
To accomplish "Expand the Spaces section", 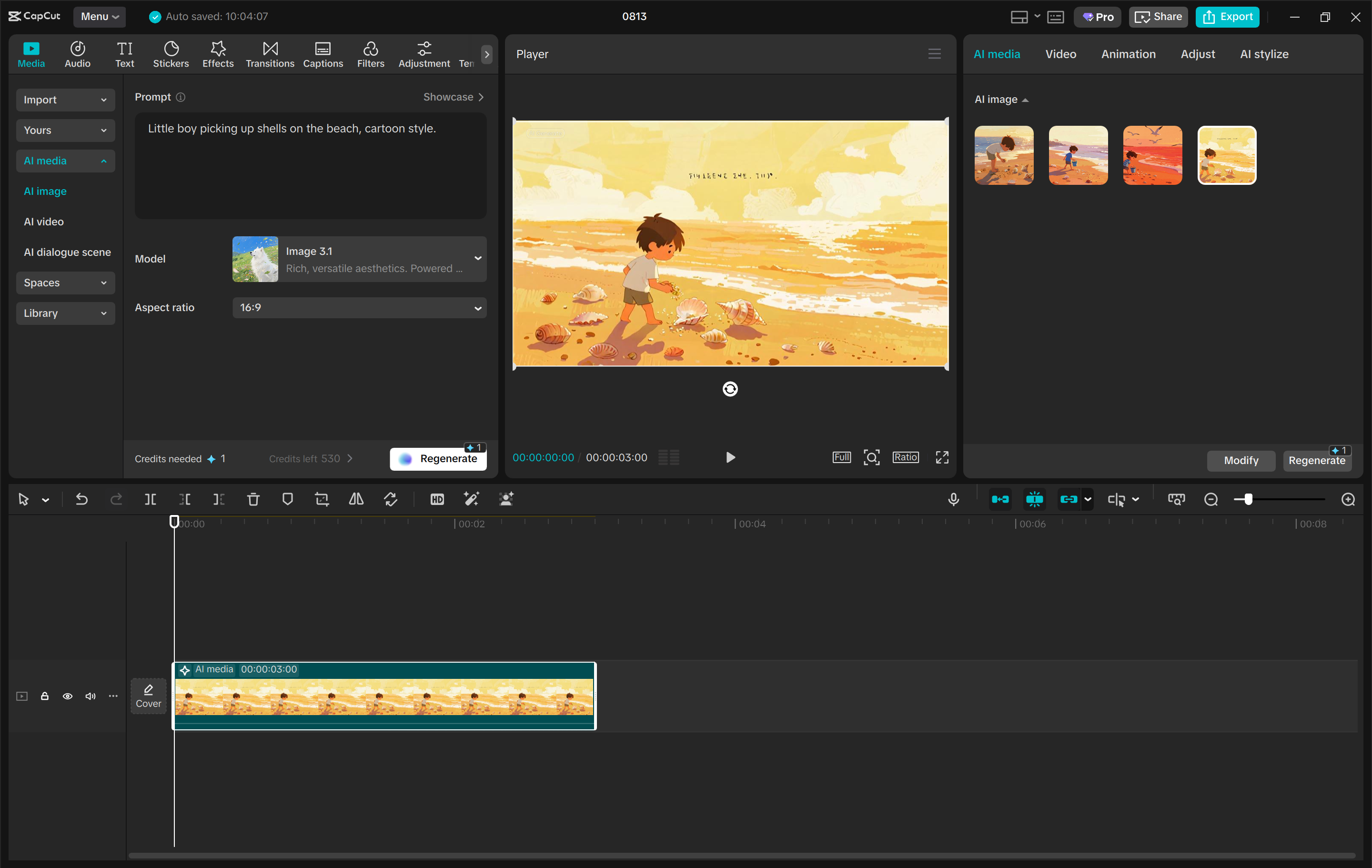I will [x=66, y=283].
